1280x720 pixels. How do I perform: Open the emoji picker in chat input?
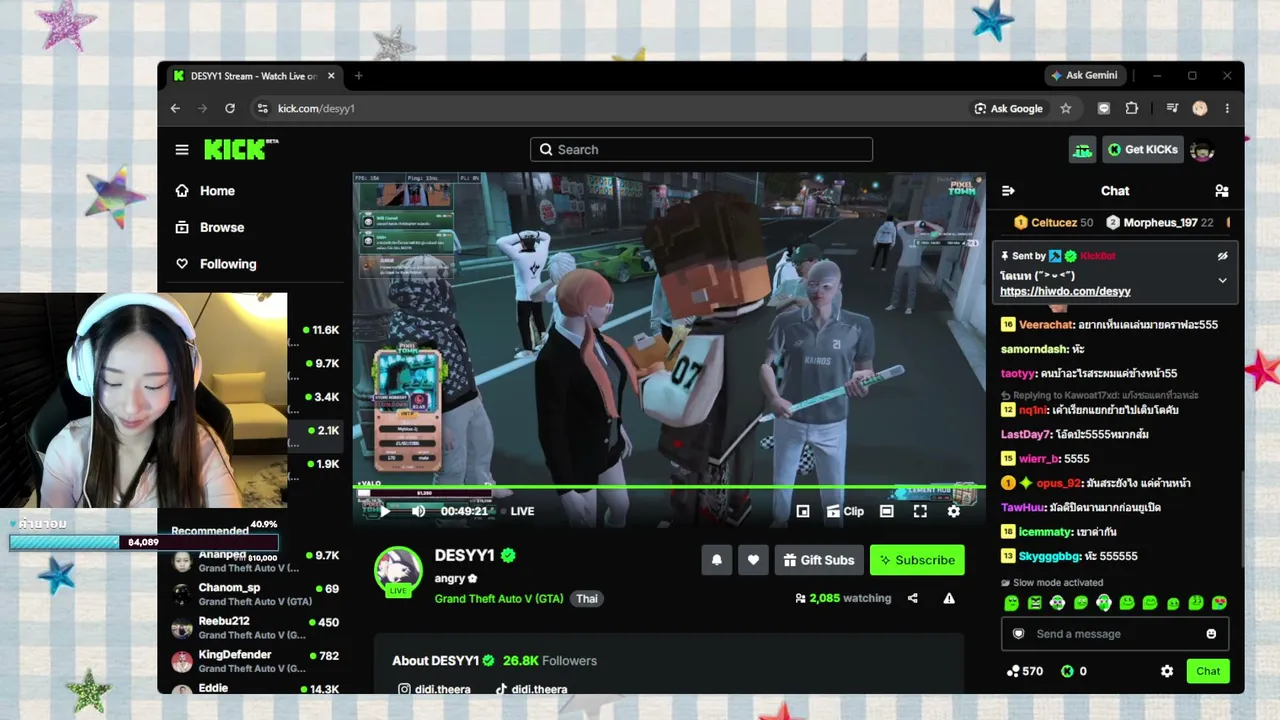(1211, 634)
